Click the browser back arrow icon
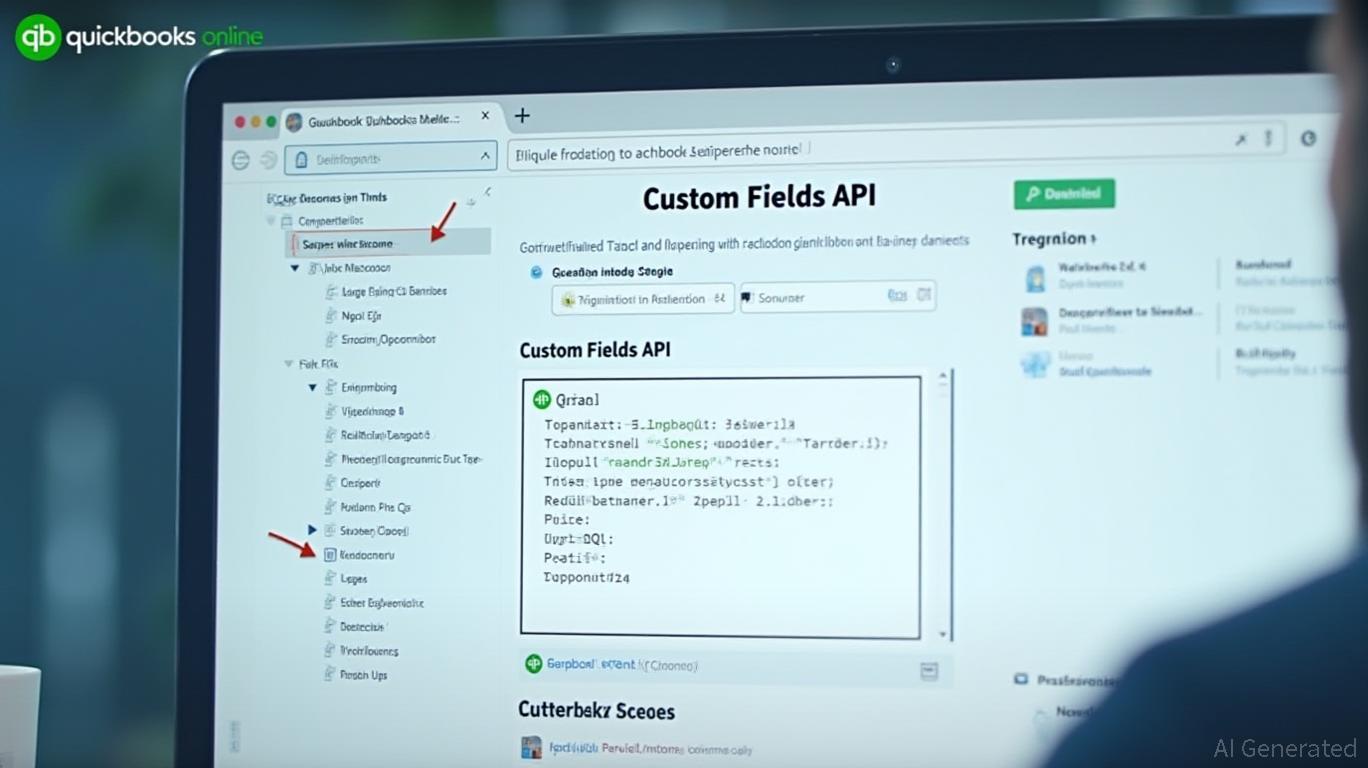 240,159
